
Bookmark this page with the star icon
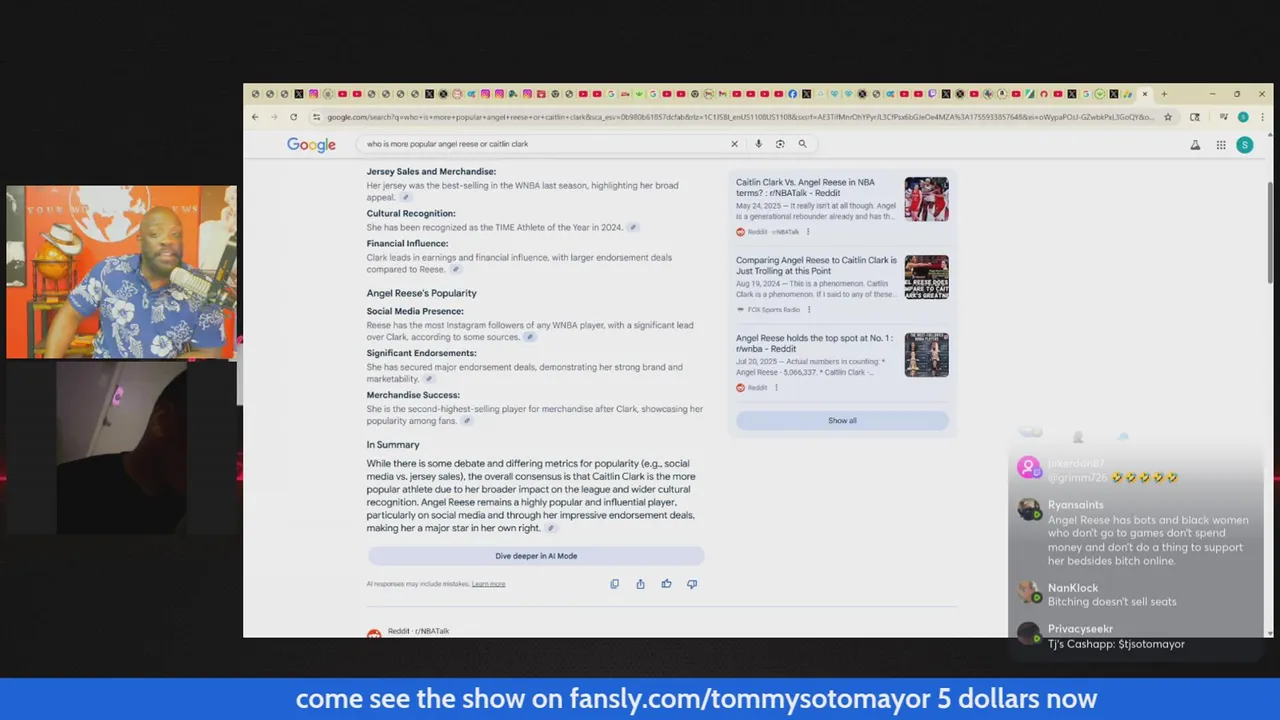point(1167,117)
